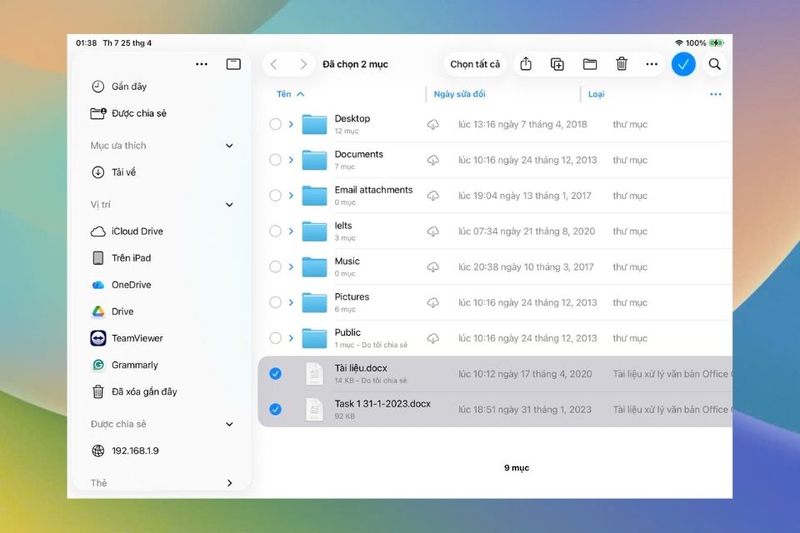Download Documents folder via cloud icon

[x=433, y=160]
